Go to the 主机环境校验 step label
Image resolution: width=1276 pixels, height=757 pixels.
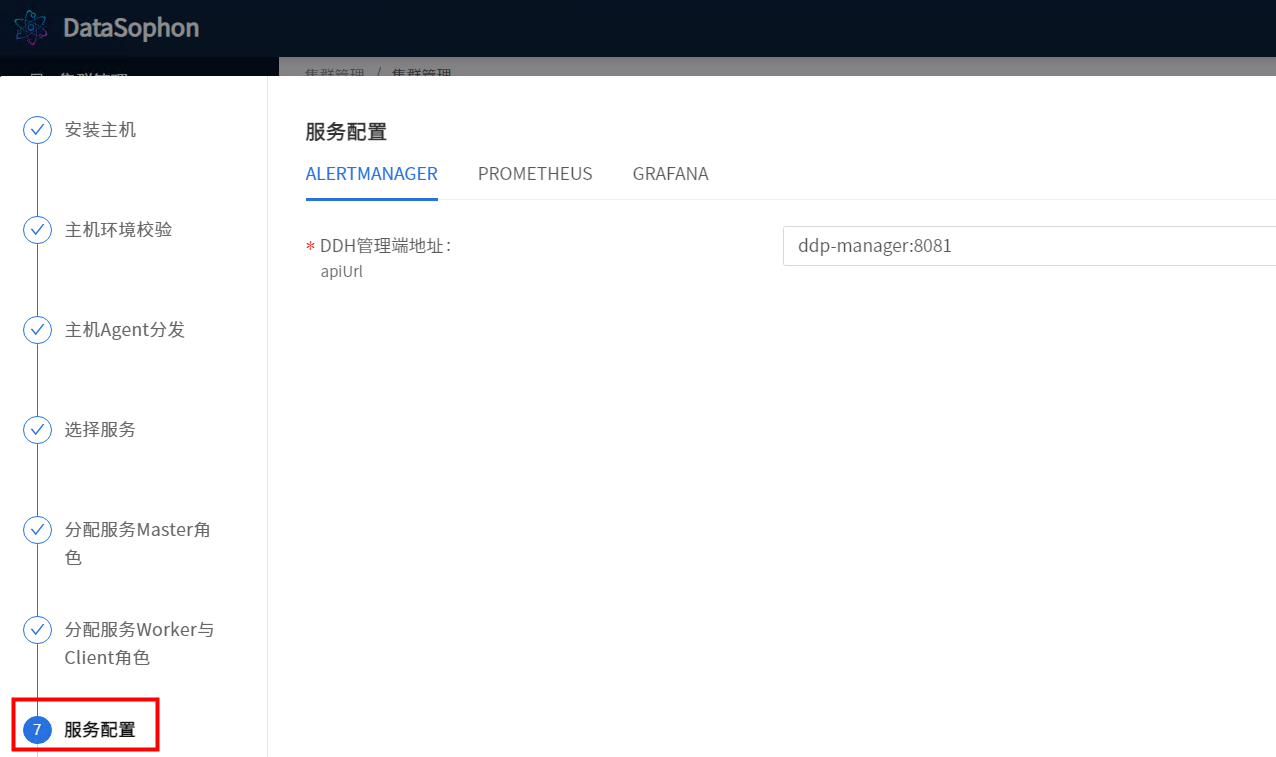(x=118, y=230)
